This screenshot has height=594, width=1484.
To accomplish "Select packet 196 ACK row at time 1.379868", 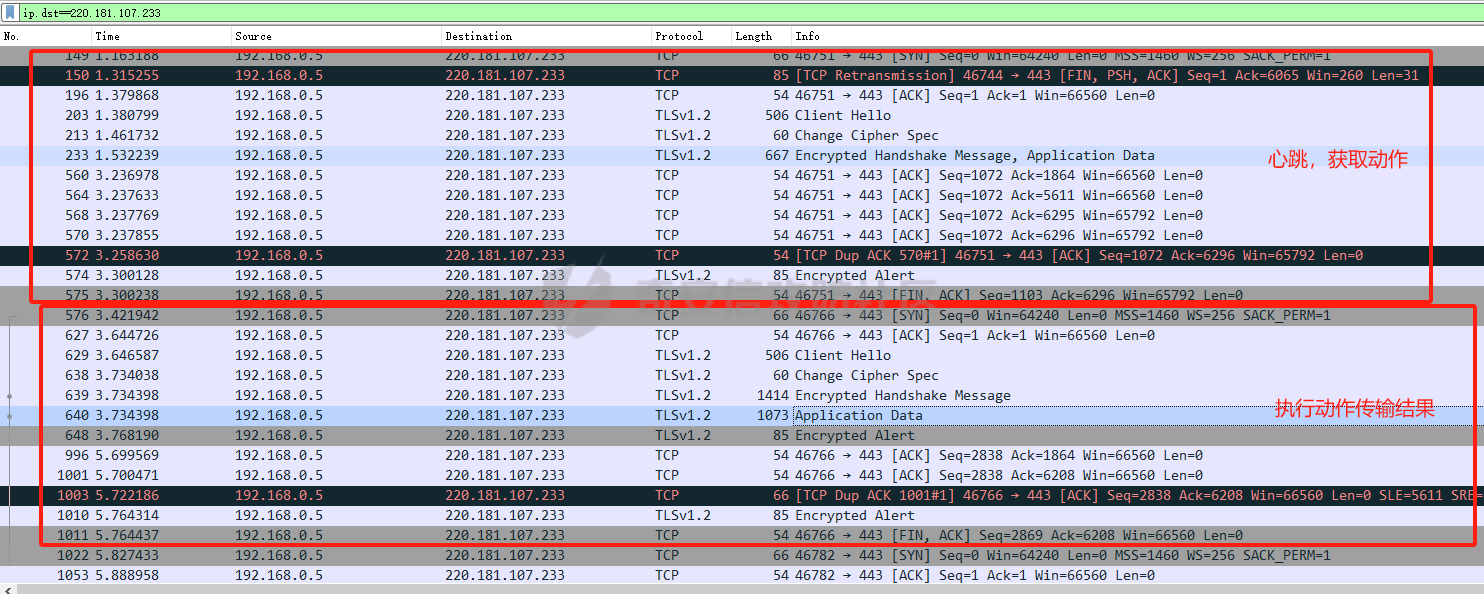I will pos(742,95).
